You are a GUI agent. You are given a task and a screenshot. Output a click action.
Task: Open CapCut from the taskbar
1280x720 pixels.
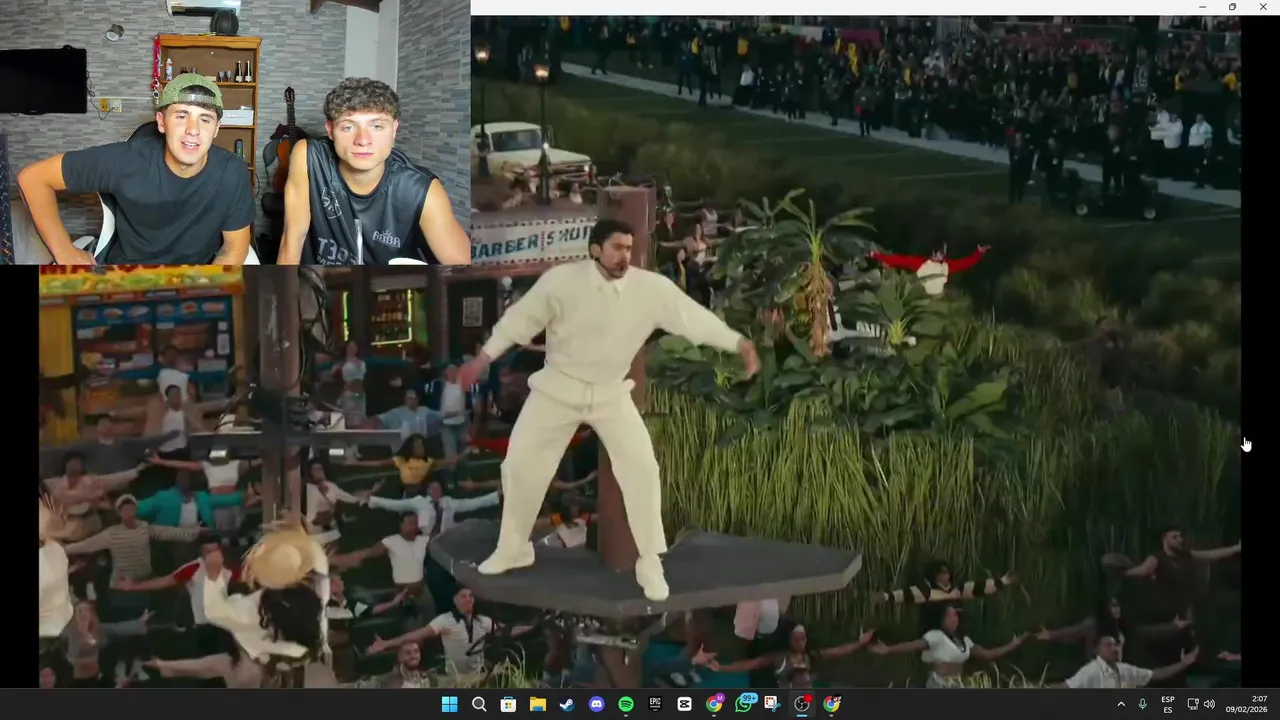click(684, 704)
